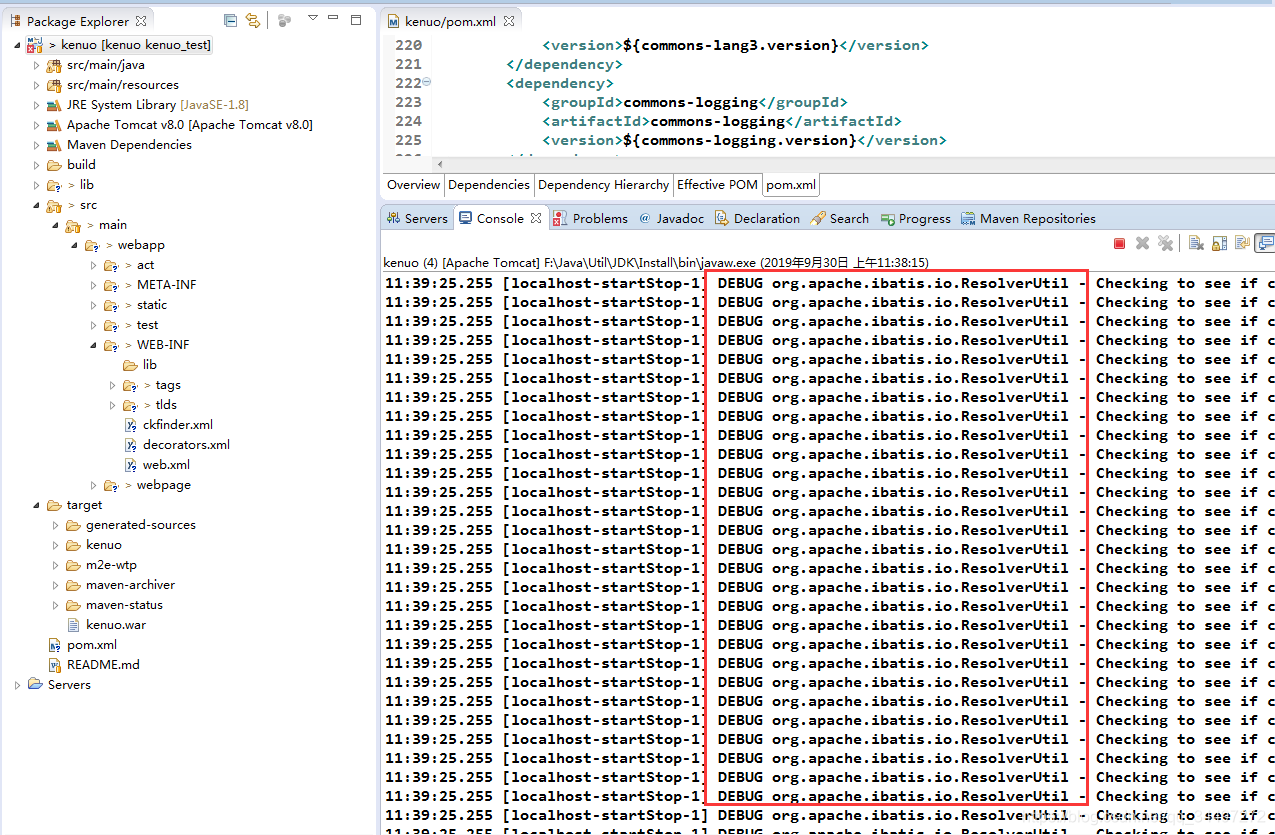This screenshot has width=1275, height=835.
Task: Open the Javadoc tab
Action: [671, 218]
